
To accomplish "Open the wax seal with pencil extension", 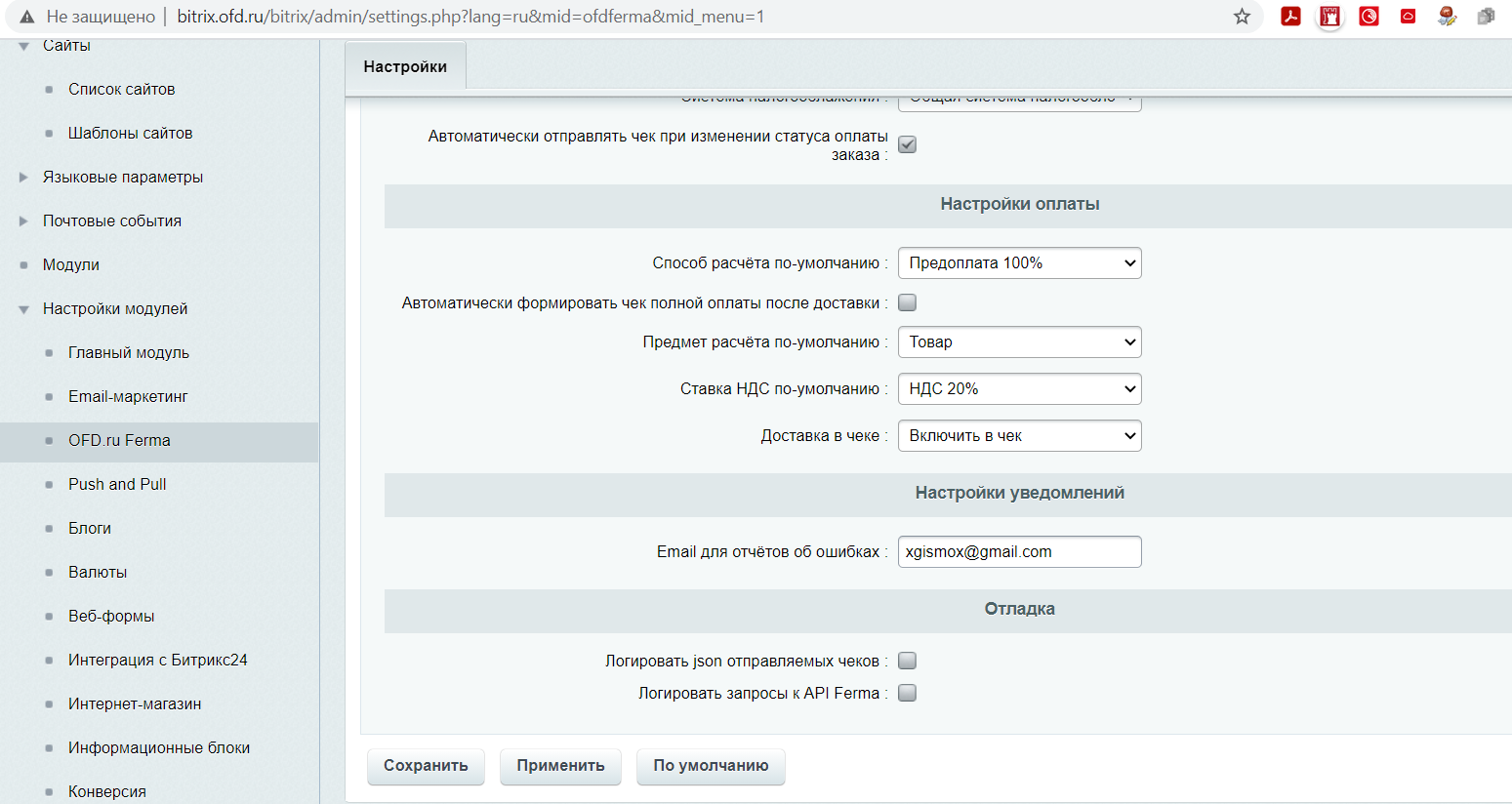I will click(x=1447, y=17).
